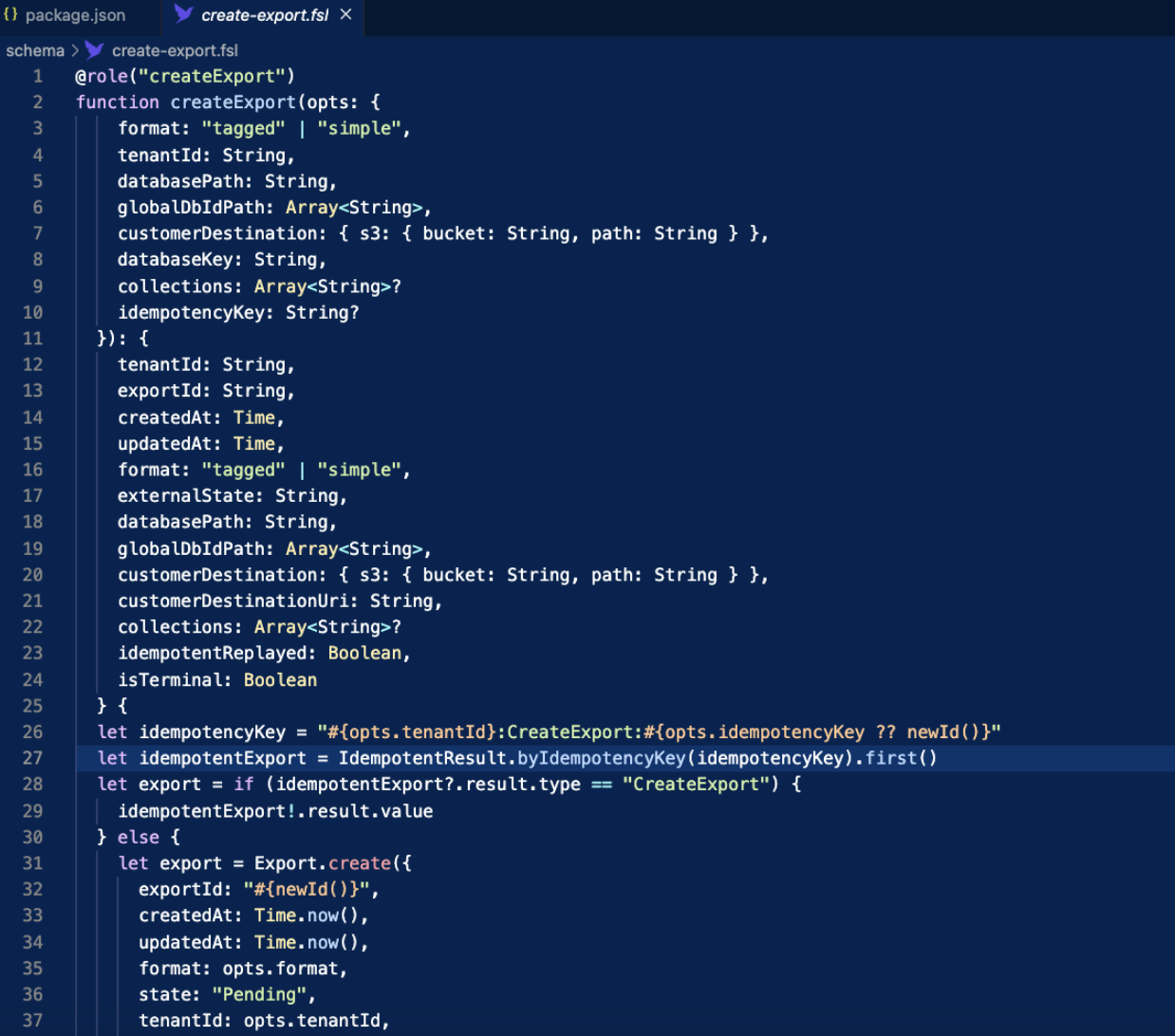Click "IdempotentResult" on line 27
The height and width of the screenshot is (1036, 1175).
coord(422,758)
